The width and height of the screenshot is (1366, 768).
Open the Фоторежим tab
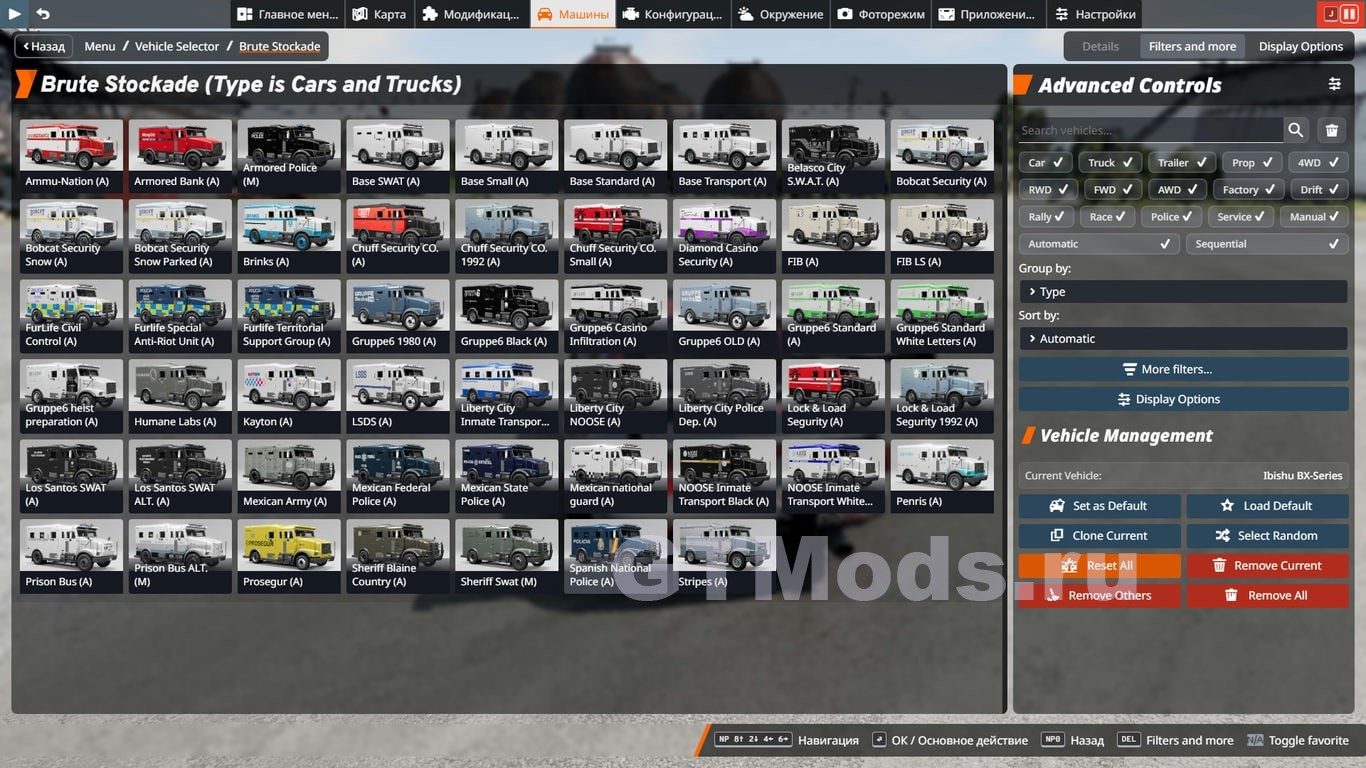(881, 14)
